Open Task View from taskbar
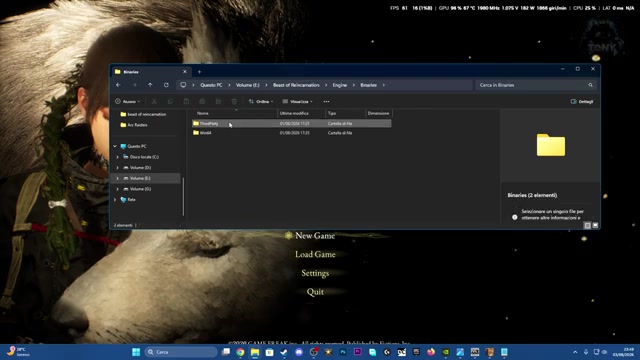The image size is (640, 360). click(x=226, y=352)
